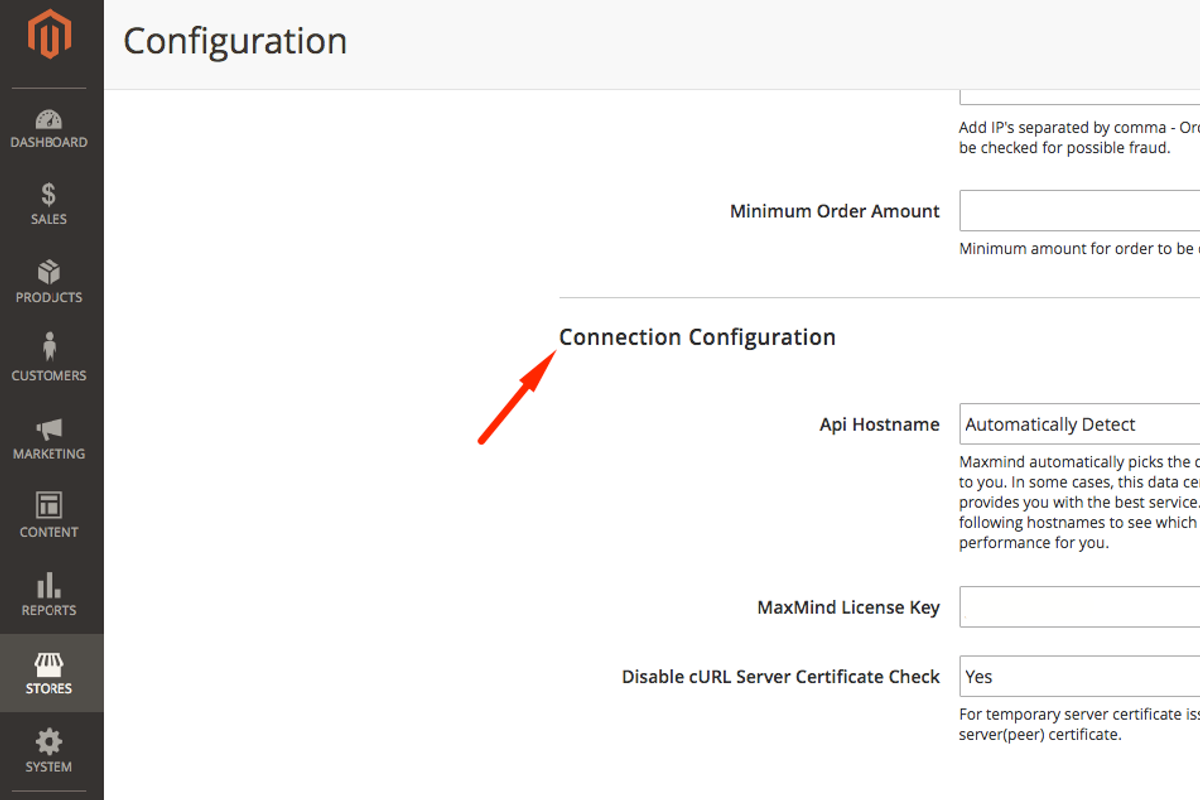The width and height of the screenshot is (1200, 800).
Task: Click Disable cURL Server Certificate Check label
Action: (781, 677)
